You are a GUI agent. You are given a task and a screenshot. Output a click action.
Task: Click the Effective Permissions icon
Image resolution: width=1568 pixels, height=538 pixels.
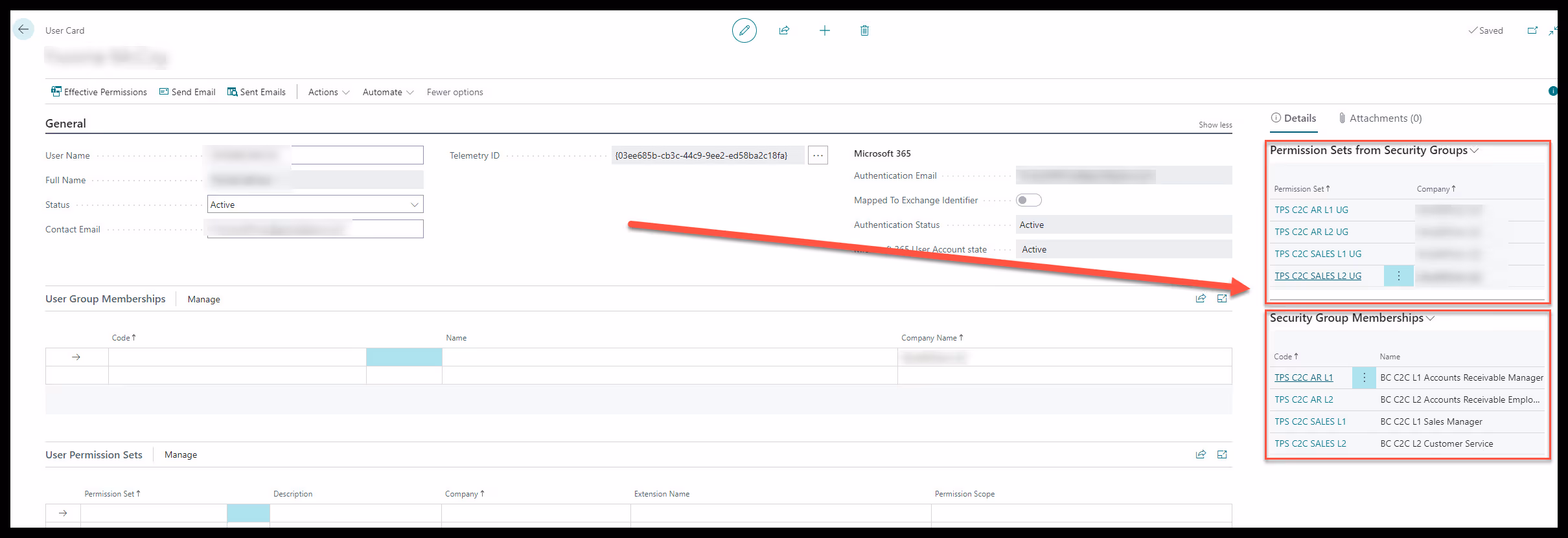56,91
